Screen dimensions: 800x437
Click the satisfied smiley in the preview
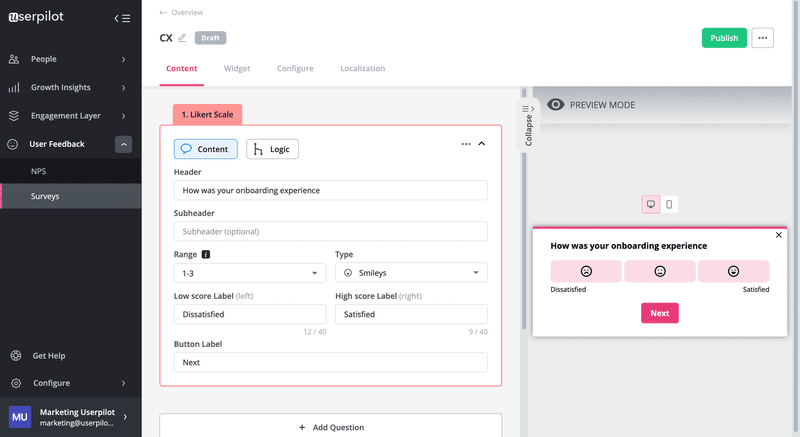(x=733, y=271)
